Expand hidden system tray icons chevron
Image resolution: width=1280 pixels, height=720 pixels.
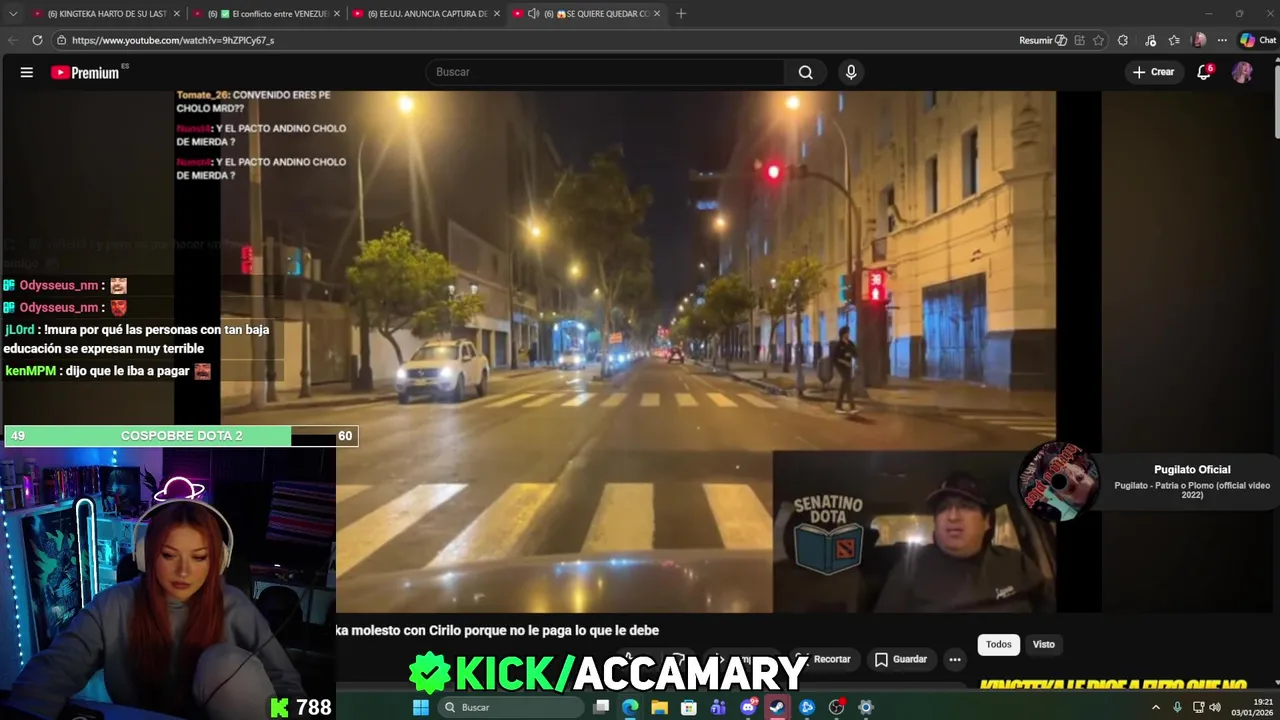point(1156,707)
